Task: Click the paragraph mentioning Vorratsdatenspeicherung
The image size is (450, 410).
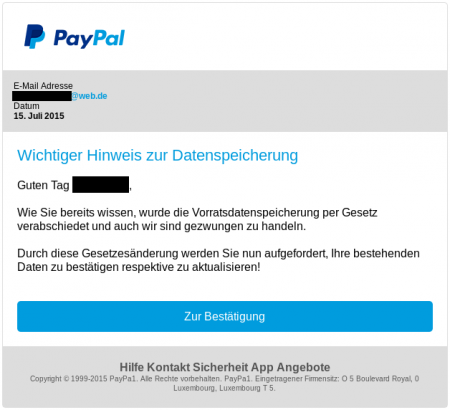Action: point(197,219)
